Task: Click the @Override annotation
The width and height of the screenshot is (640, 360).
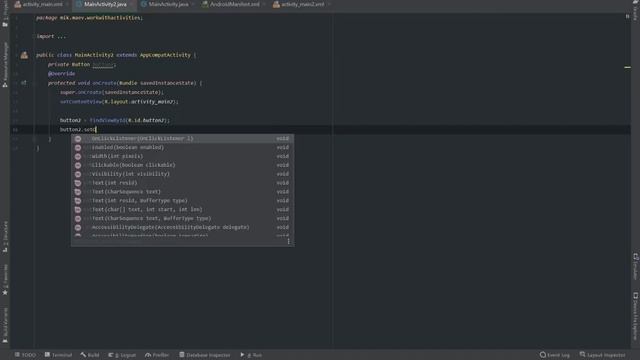Action: (62, 74)
